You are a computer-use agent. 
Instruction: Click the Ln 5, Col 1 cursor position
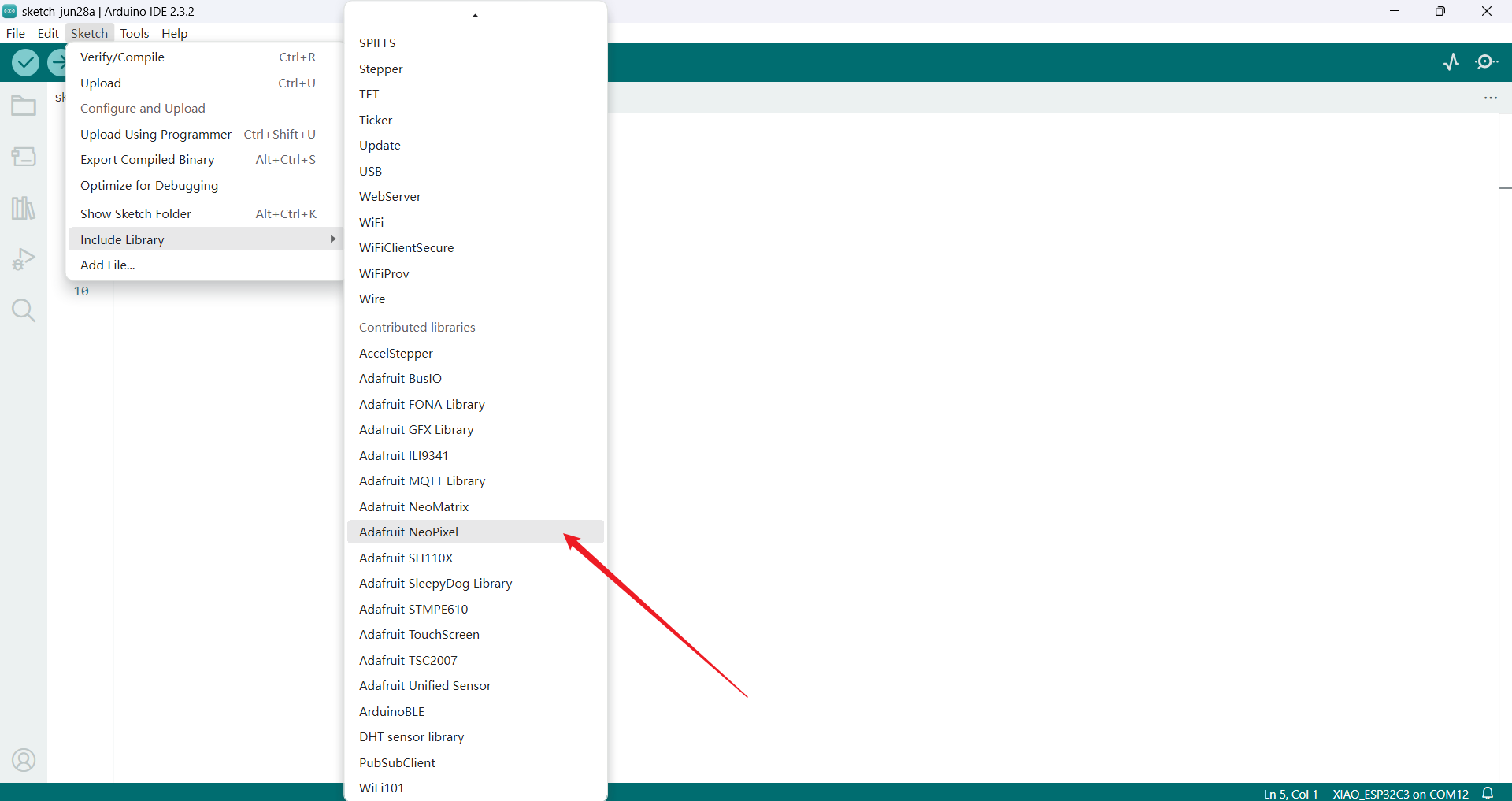1291,794
